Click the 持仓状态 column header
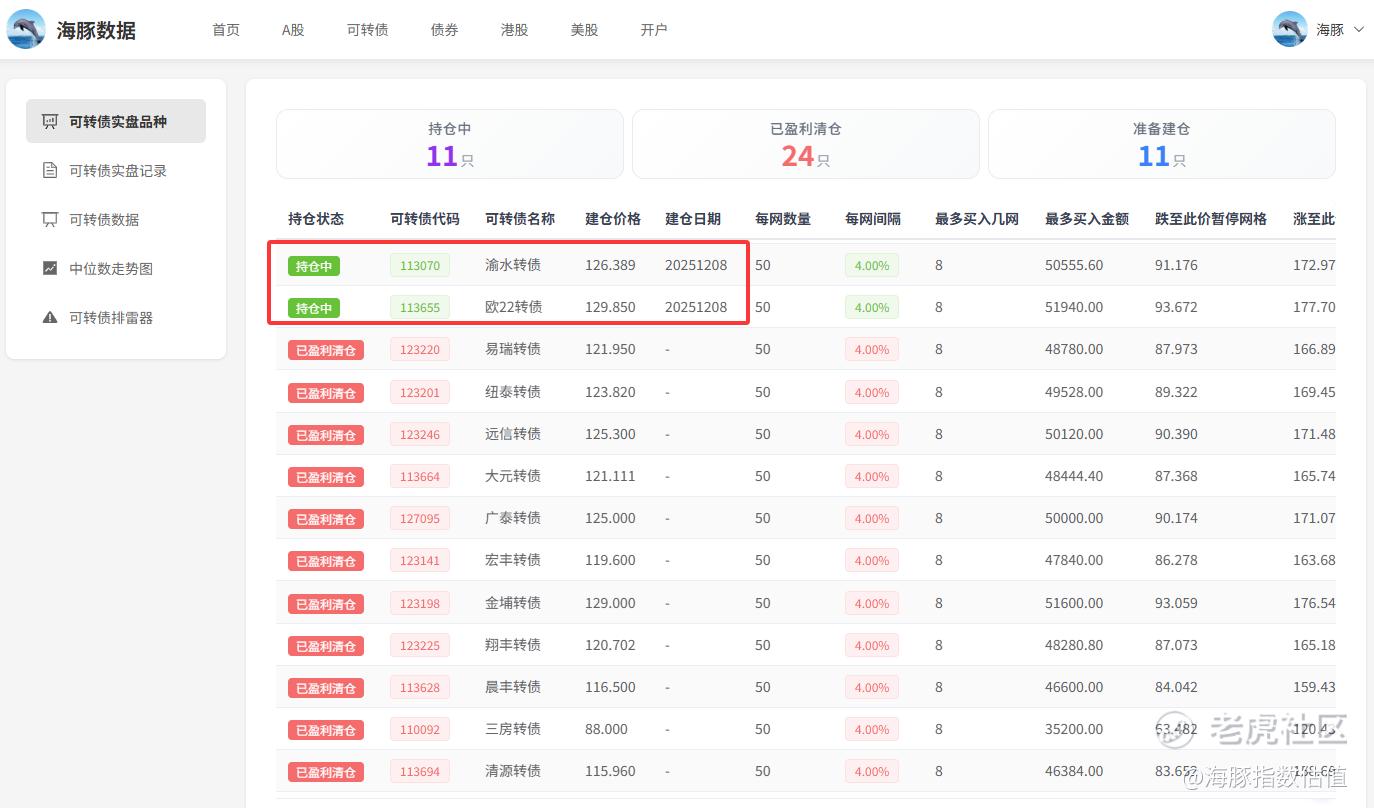Viewport: 1374px width, 808px height. 316,218
